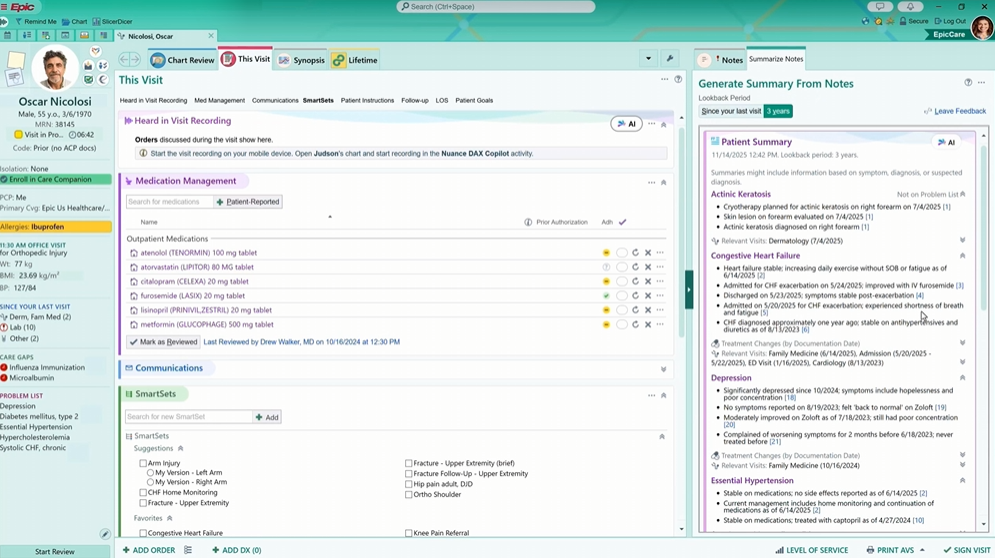995x558 pixels.
Task: Open the Chart Review tab
Action: pos(182,60)
